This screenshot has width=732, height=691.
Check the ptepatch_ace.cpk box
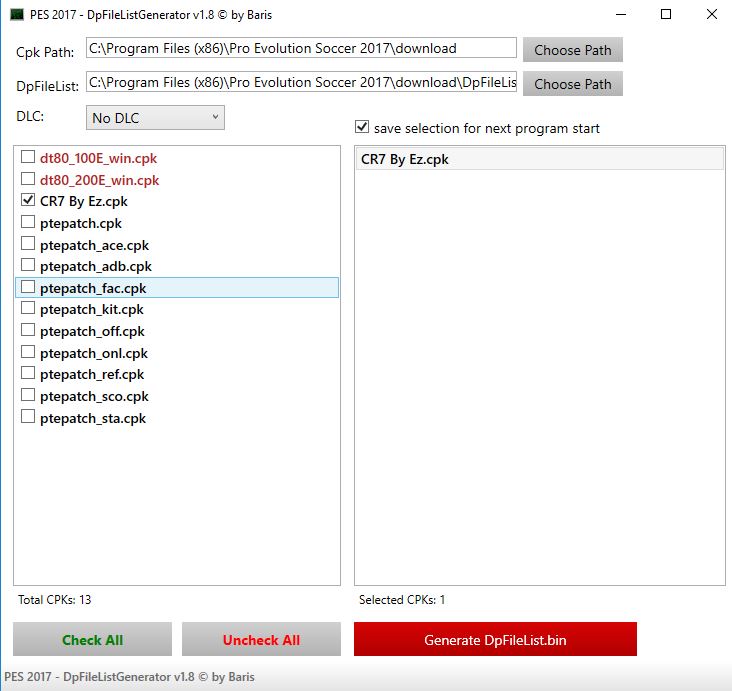pos(28,244)
